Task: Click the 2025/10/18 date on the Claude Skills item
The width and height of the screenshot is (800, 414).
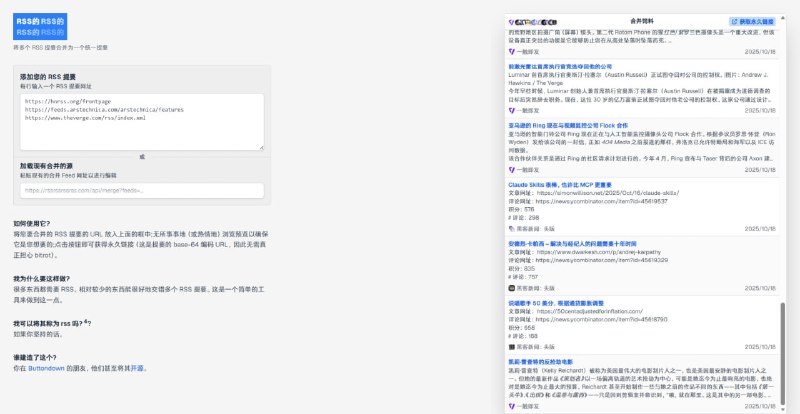Action: [760, 229]
